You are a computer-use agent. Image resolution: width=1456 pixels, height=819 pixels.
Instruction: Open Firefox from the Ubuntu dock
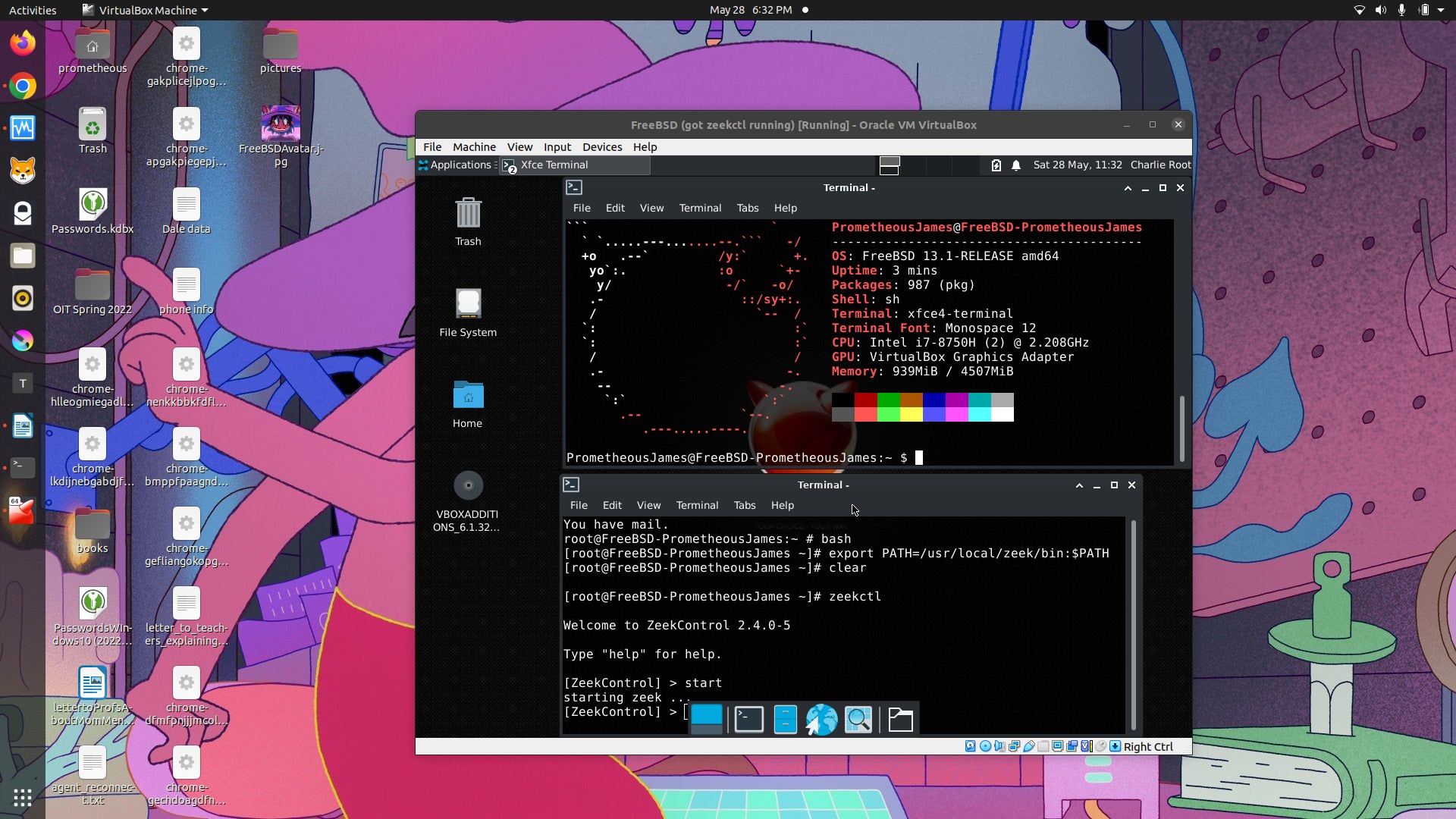pyautogui.click(x=23, y=43)
